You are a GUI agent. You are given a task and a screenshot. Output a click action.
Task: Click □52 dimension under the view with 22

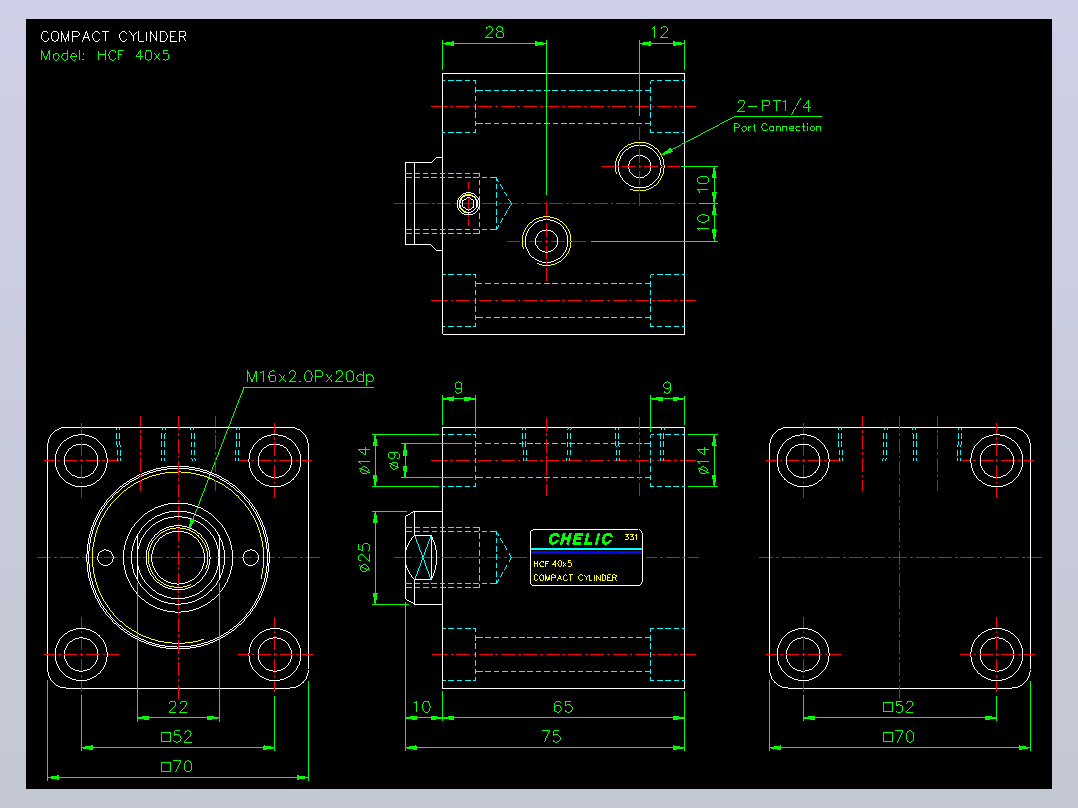(x=177, y=736)
